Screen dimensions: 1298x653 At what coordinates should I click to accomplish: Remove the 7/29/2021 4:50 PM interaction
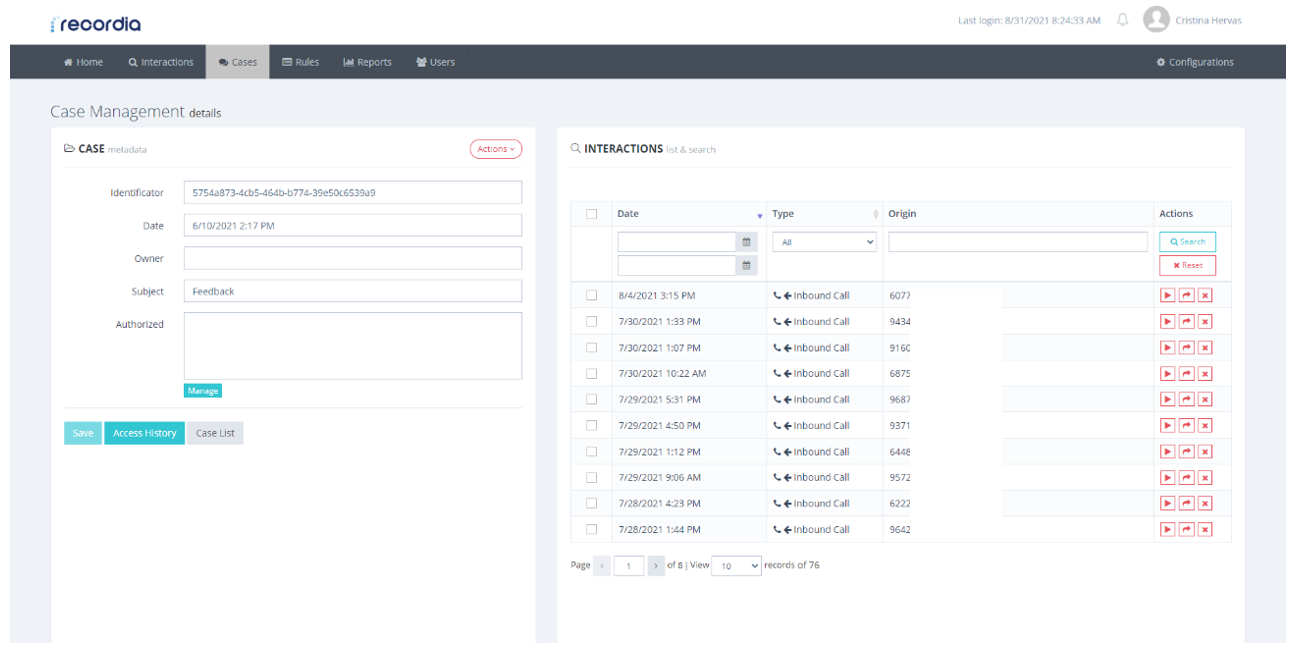pyautogui.click(x=1205, y=425)
